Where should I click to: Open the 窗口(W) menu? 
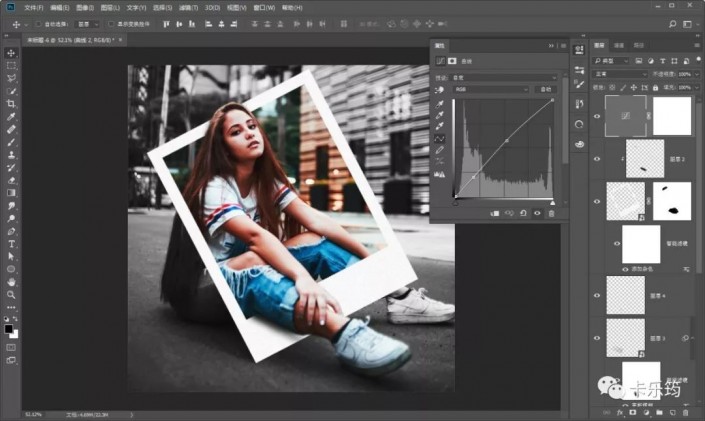(264, 8)
